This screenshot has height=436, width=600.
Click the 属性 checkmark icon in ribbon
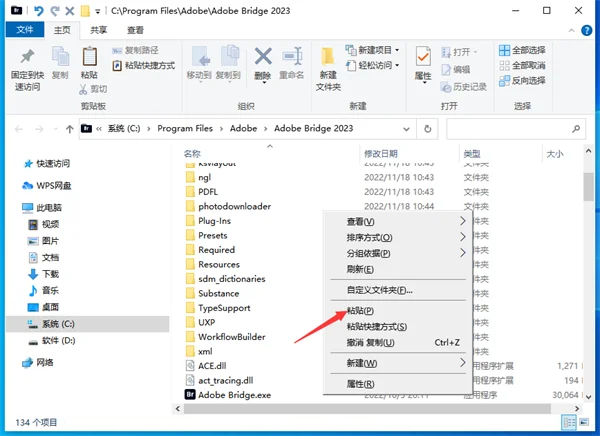click(423, 57)
